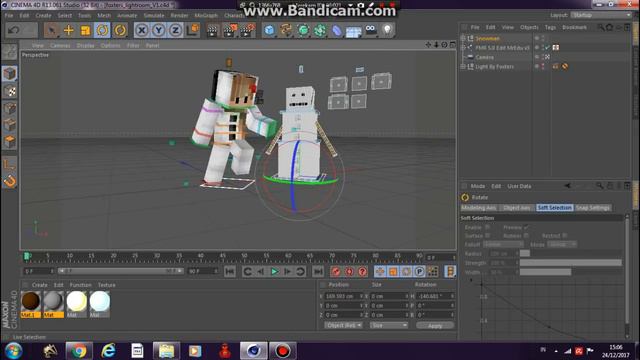Click Enable Axis L-shaped icon
This screenshot has height=360, width=640.
tap(9, 164)
